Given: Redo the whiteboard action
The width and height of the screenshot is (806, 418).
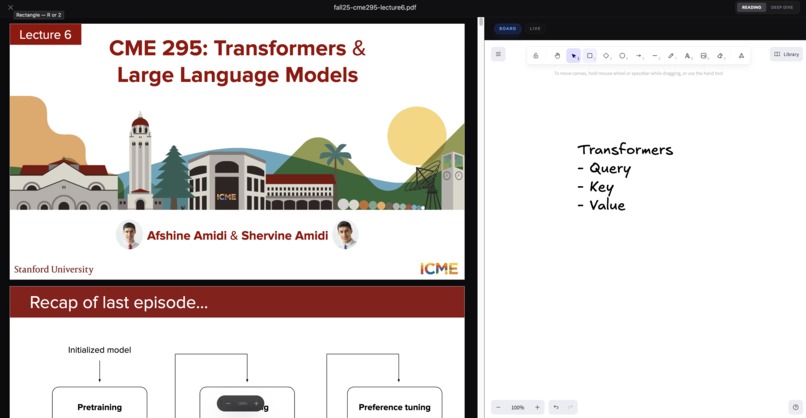Looking at the screenshot, I should pyautogui.click(x=570, y=407).
